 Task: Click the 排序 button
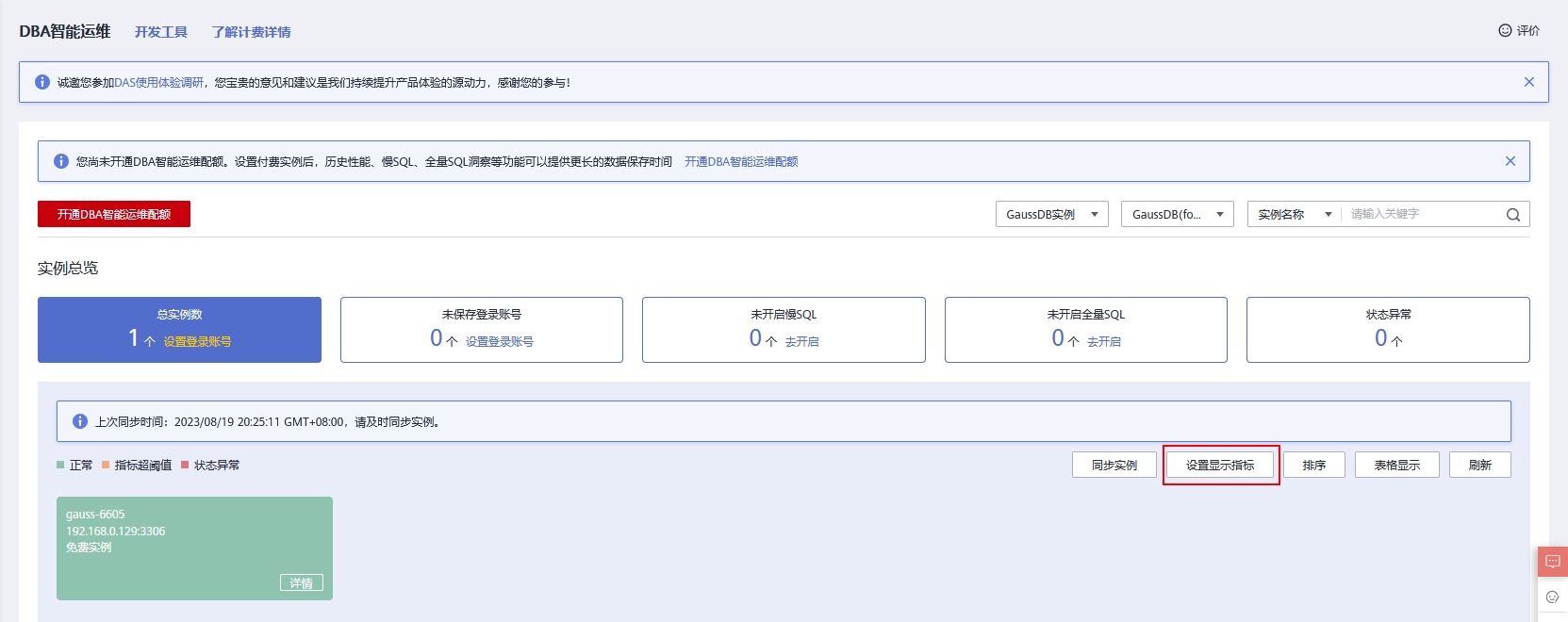(x=1314, y=465)
